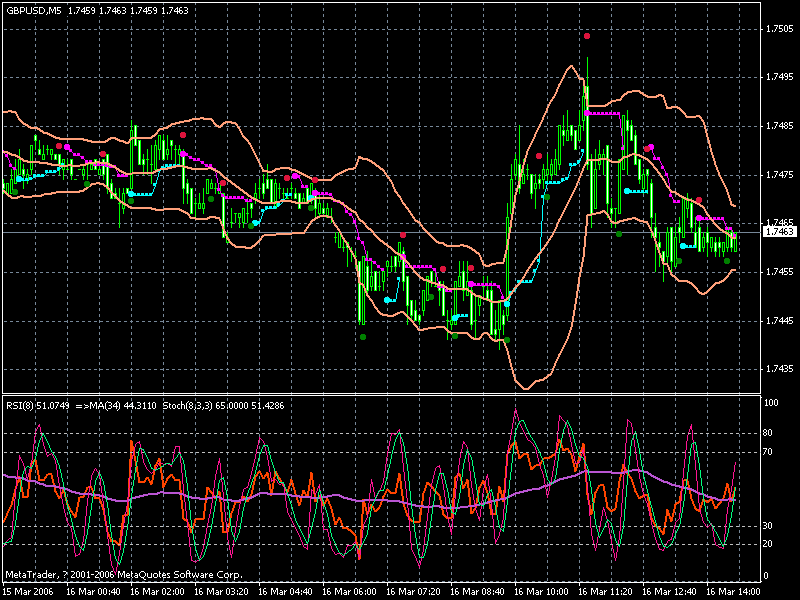Select the 1.7505 price scale label
The width and height of the screenshot is (800, 600).
[780, 29]
